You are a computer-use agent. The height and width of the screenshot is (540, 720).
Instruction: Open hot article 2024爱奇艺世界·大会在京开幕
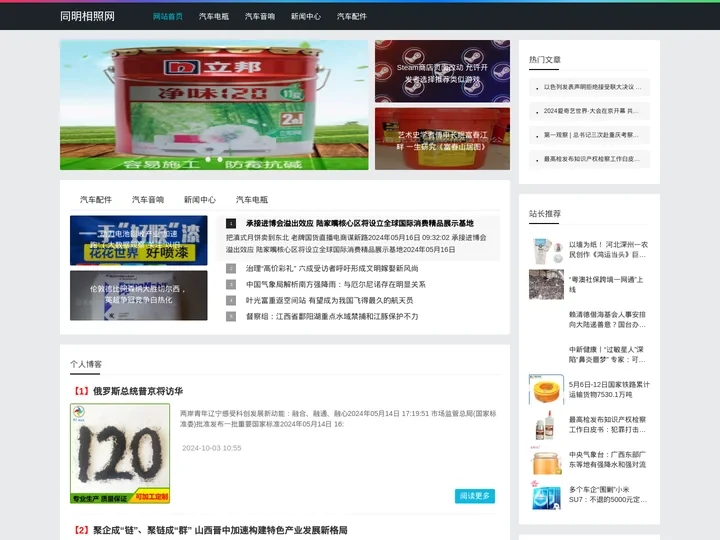point(589,111)
